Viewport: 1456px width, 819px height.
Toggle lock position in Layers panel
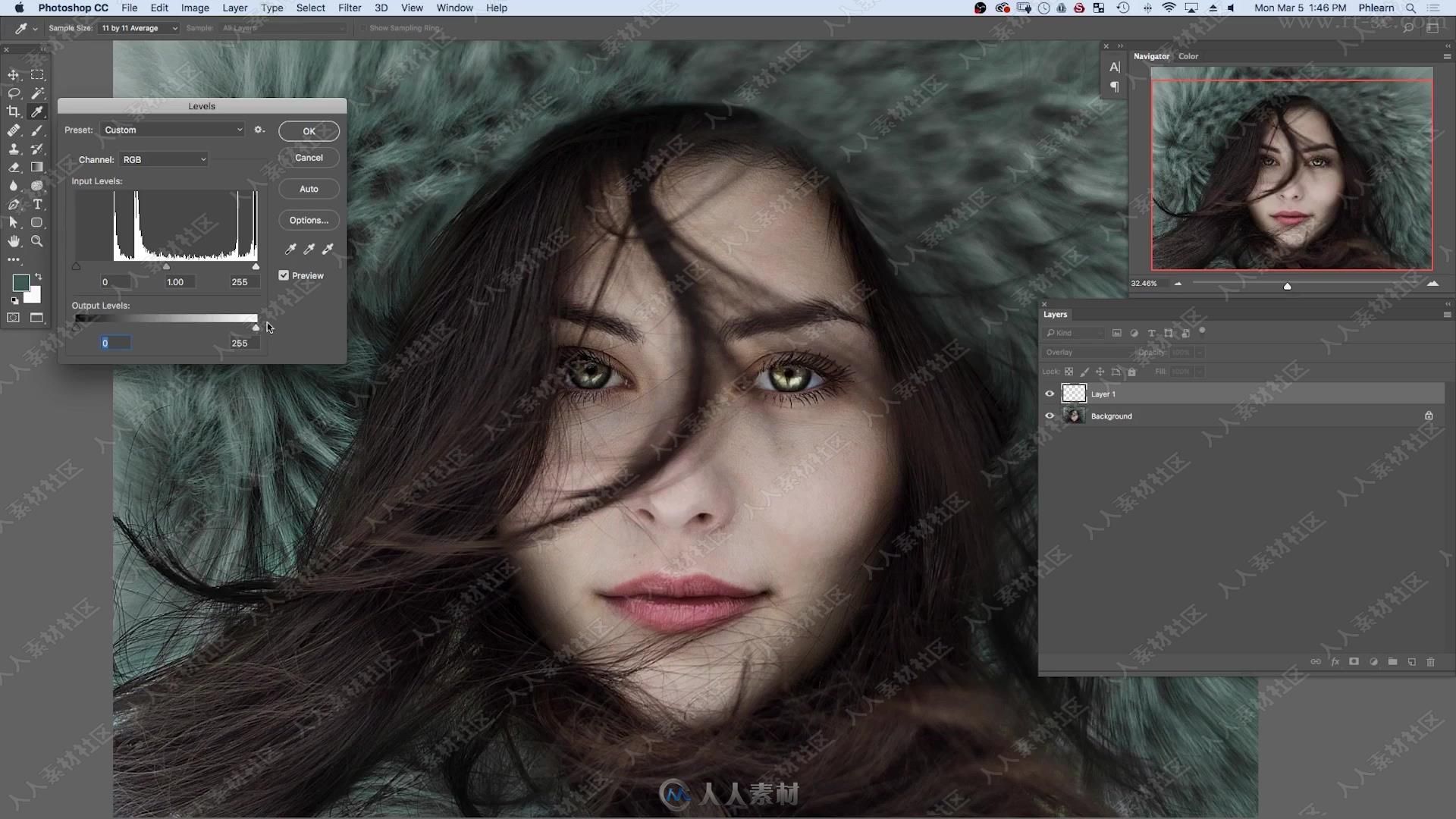(x=1100, y=372)
